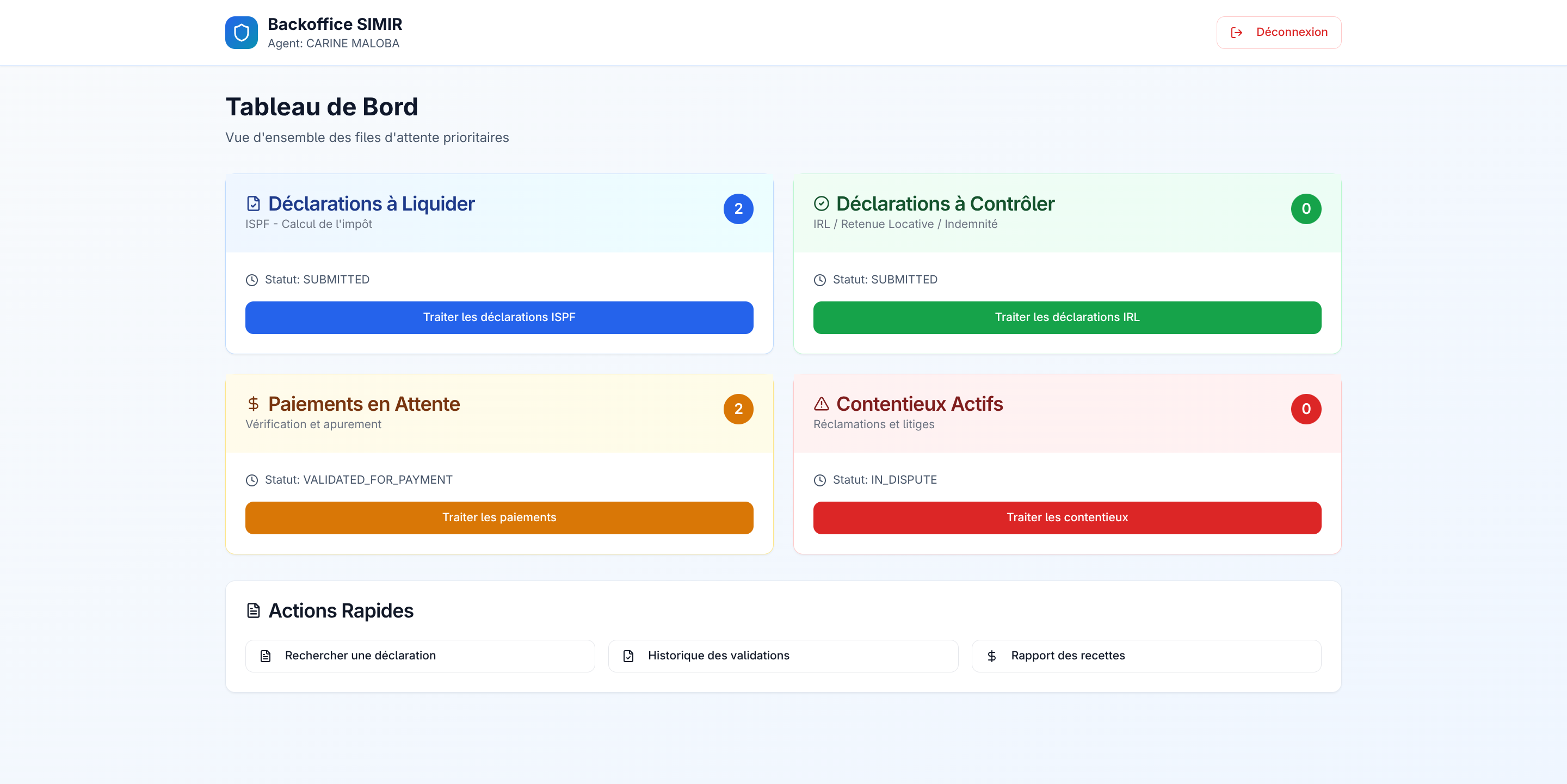Click the clock icon near Statut VALIDATED_FOR_PAYMENT
This screenshot has height=784, width=1567.
click(251, 480)
